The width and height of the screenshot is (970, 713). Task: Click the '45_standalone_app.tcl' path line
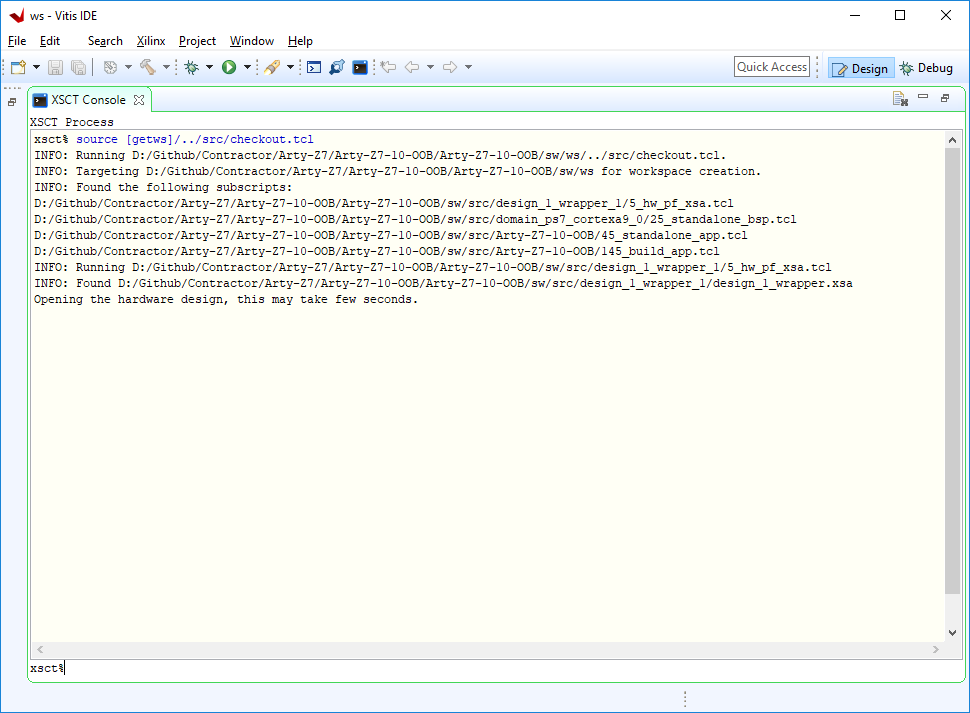pos(390,235)
